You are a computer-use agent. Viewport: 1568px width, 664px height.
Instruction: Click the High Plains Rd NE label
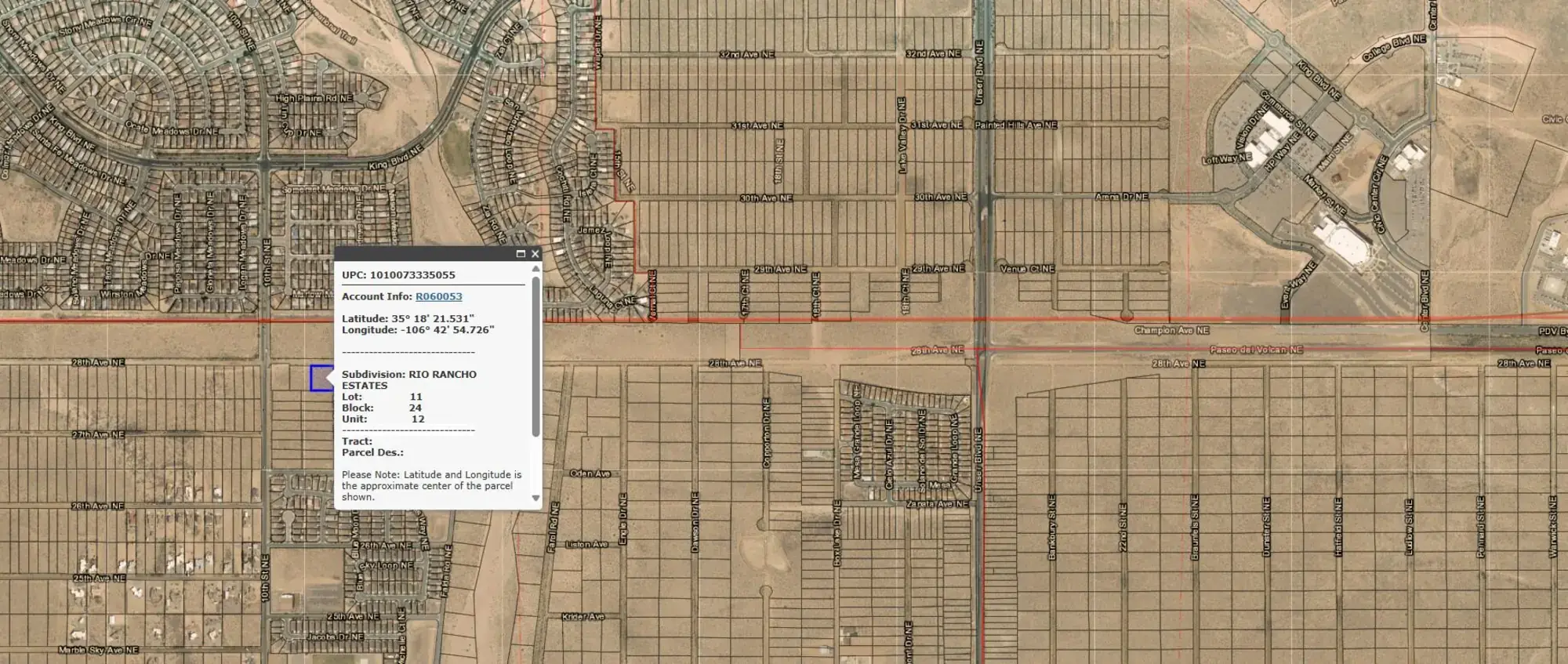pyautogui.click(x=314, y=99)
